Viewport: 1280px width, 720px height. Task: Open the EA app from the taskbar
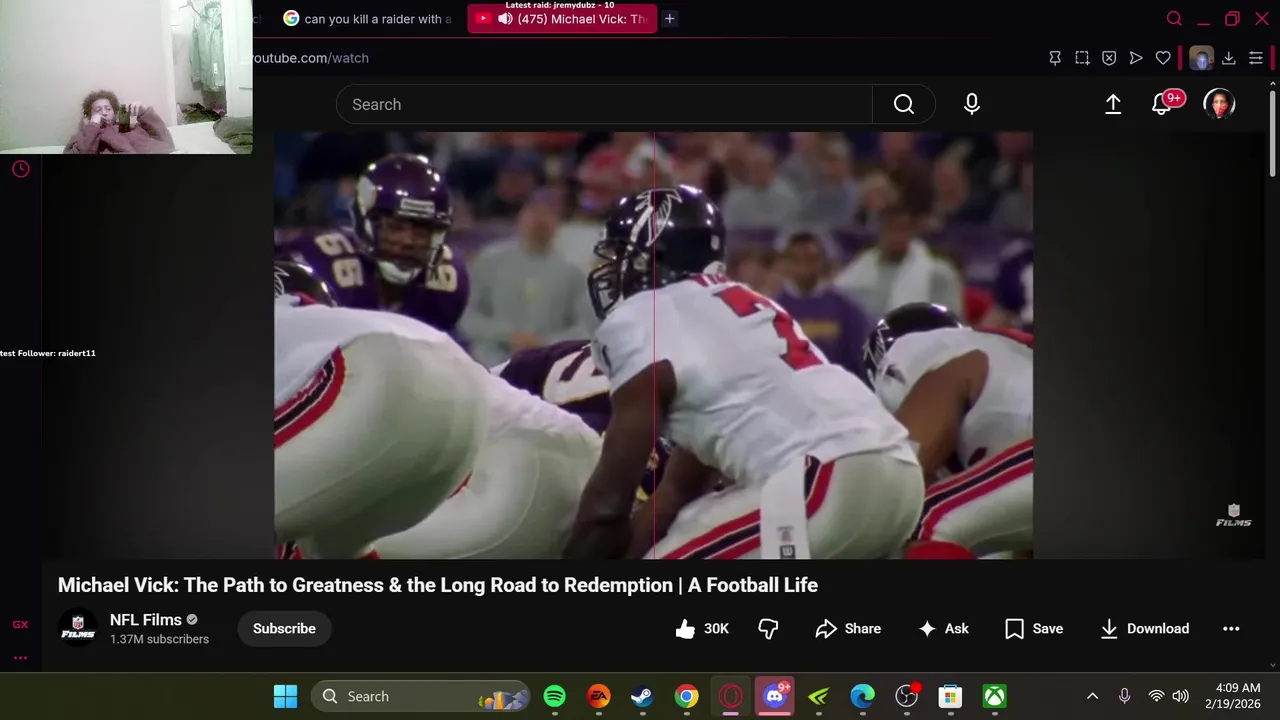coord(598,696)
